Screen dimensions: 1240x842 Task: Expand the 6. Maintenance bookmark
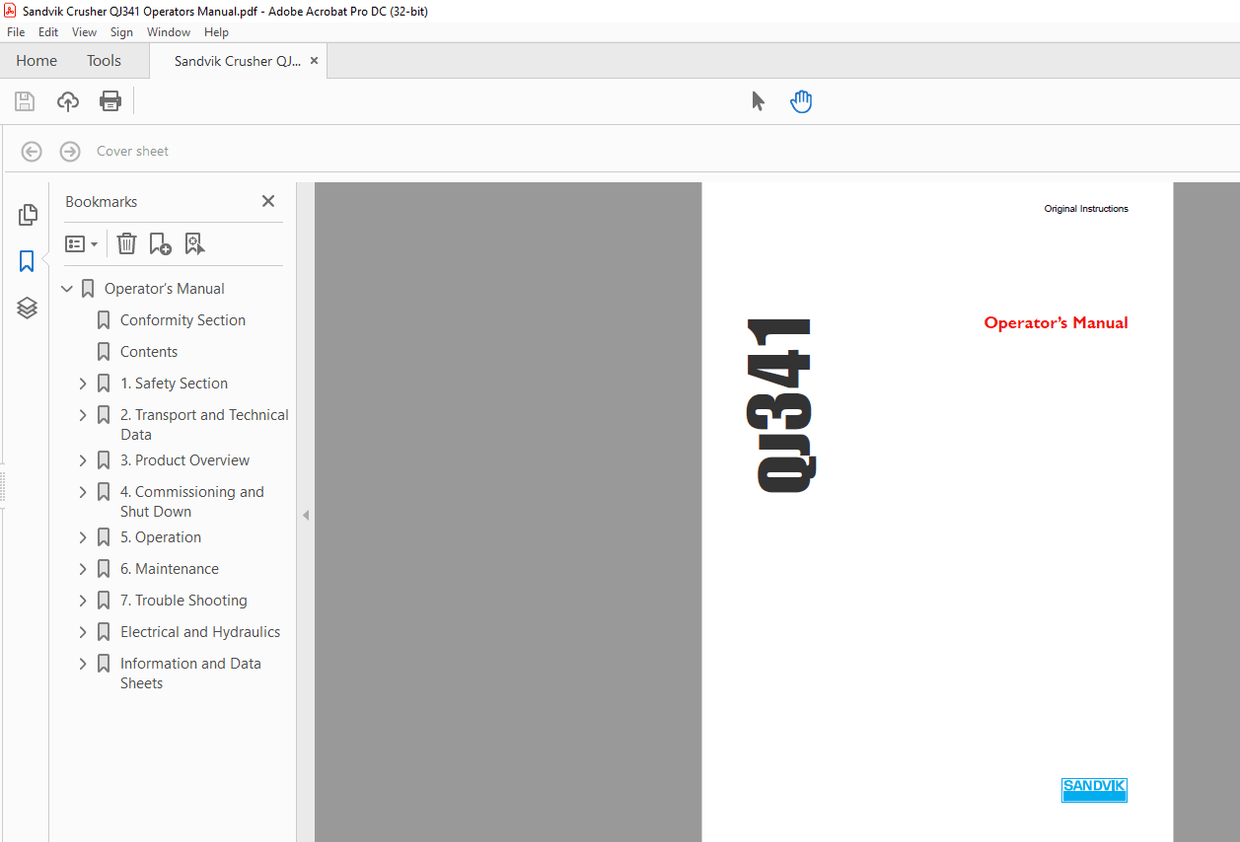pyautogui.click(x=83, y=569)
